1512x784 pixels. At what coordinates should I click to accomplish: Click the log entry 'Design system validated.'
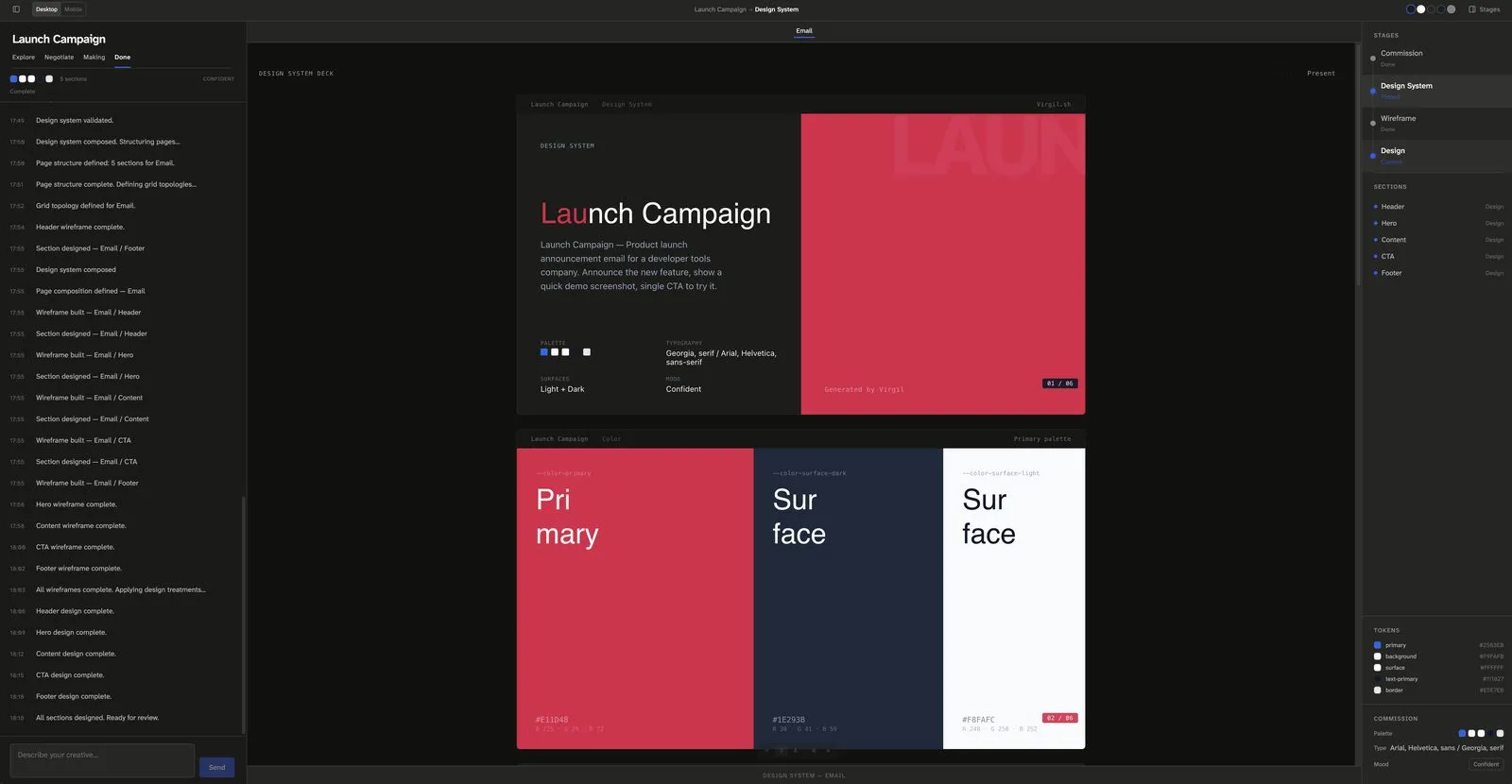coord(75,121)
